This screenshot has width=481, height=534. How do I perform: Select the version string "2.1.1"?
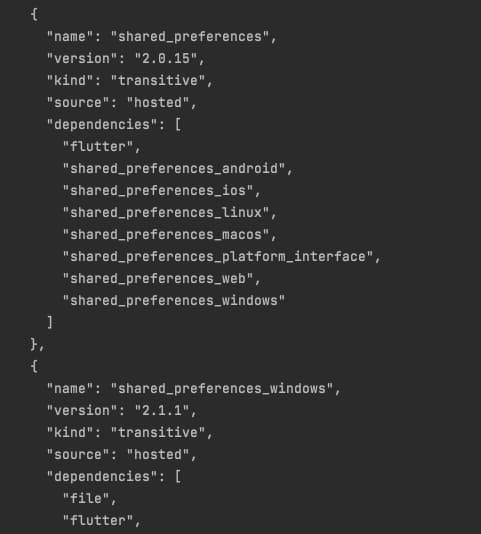coord(162,410)
